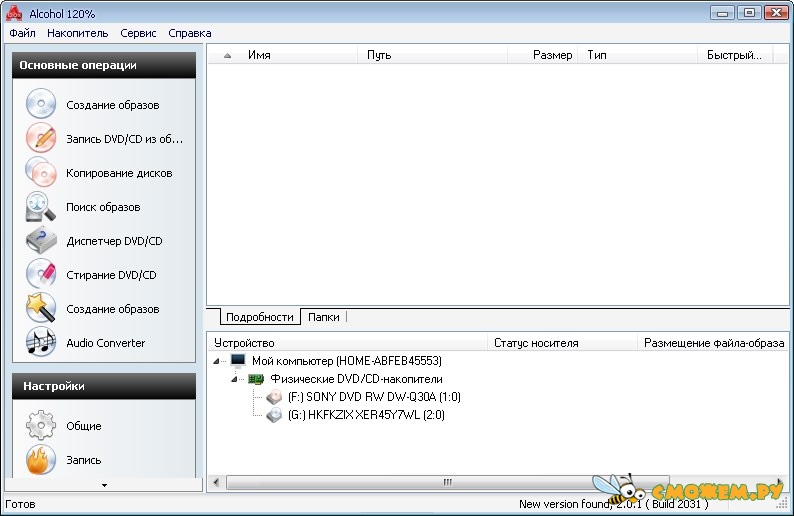Expand sidebar with bottom down arrow
The height and width of the screenshot is (516, 794).
[x=104, y=485]
